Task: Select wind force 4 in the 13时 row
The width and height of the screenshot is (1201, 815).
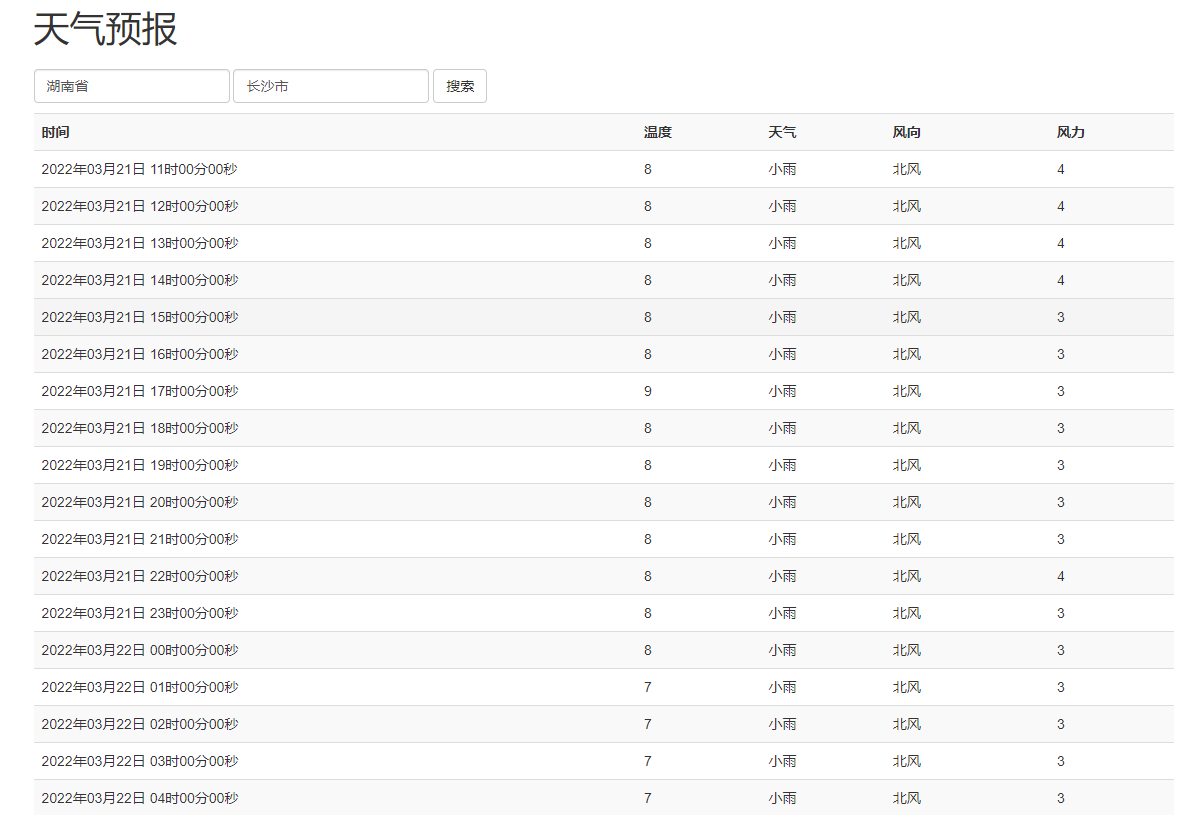Action: click(1061, 243)
